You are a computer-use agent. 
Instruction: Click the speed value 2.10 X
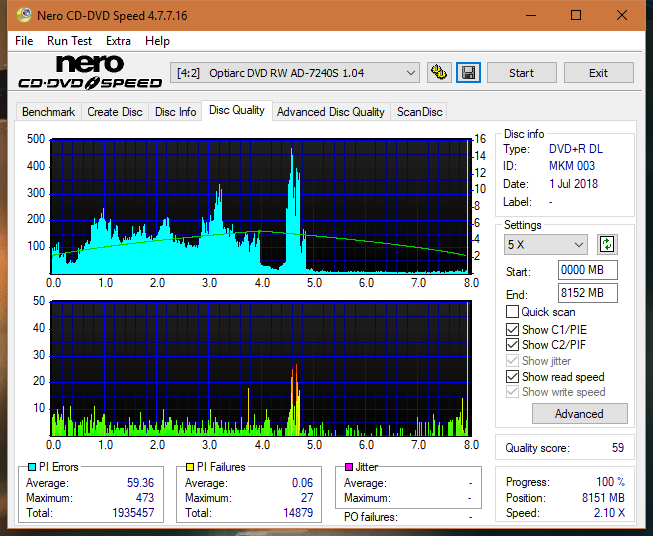tap(609, 513)
